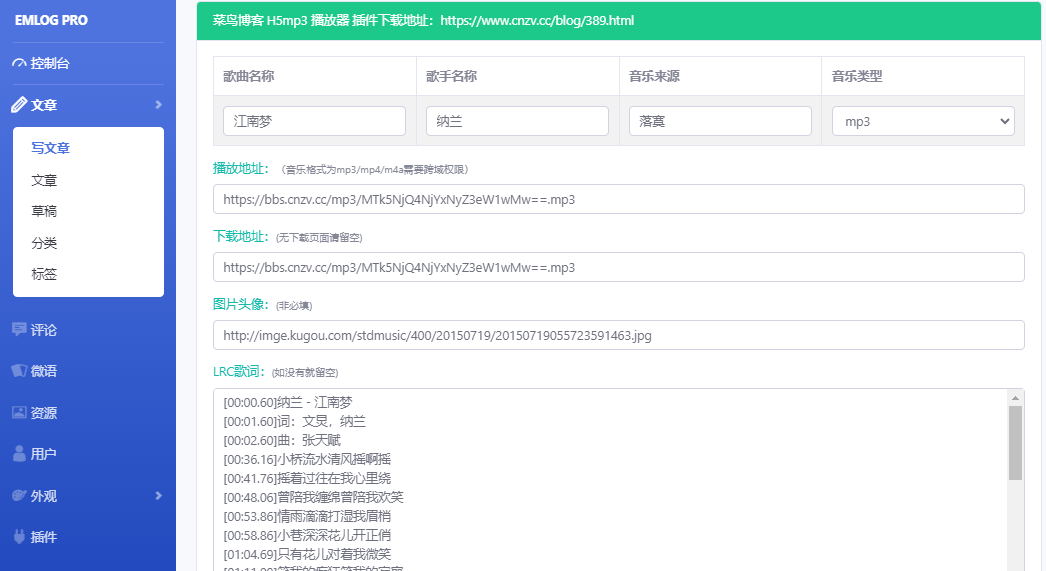Click the 资源 image icon in sidebar

point(19,412)
